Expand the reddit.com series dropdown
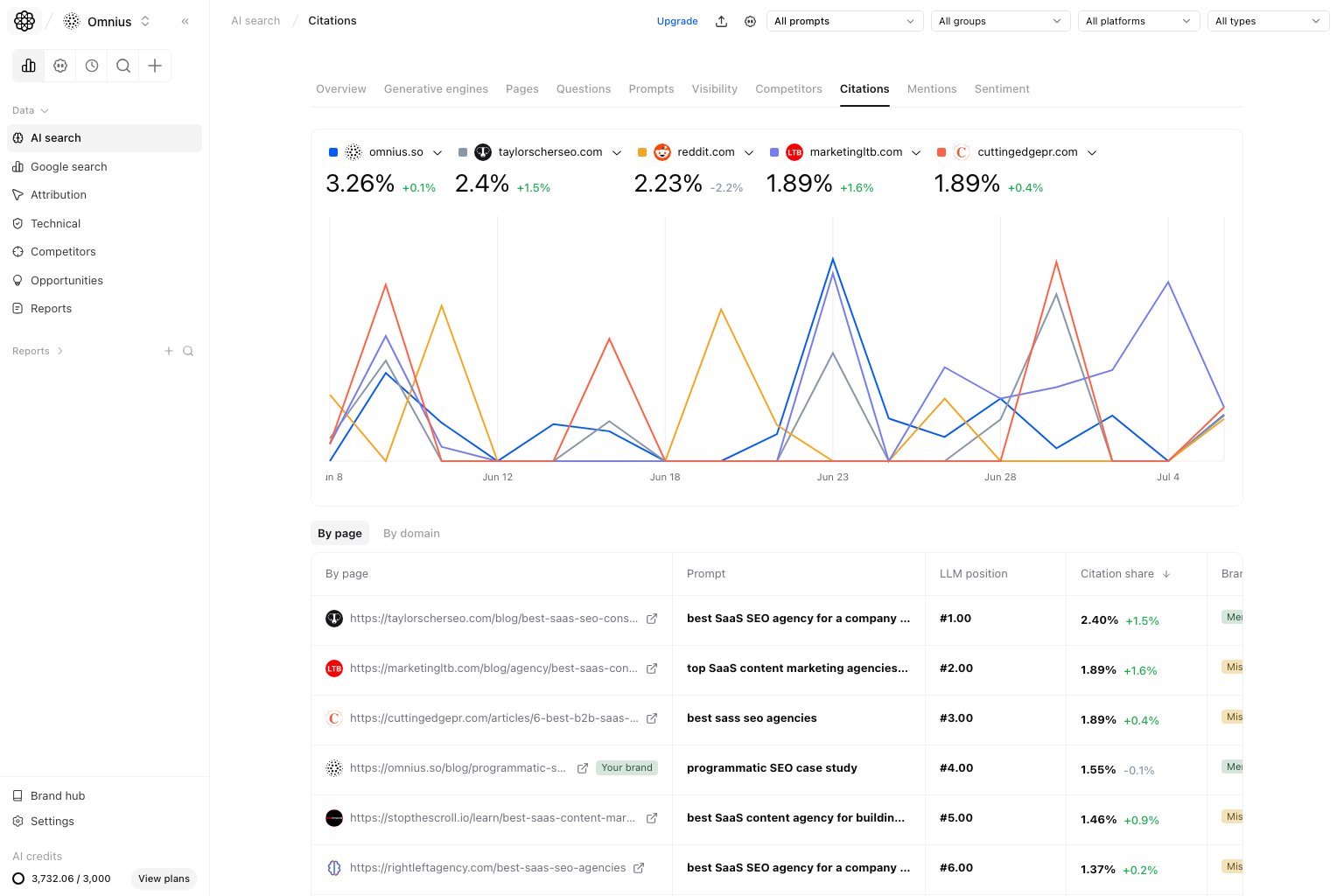 (749, 152)
